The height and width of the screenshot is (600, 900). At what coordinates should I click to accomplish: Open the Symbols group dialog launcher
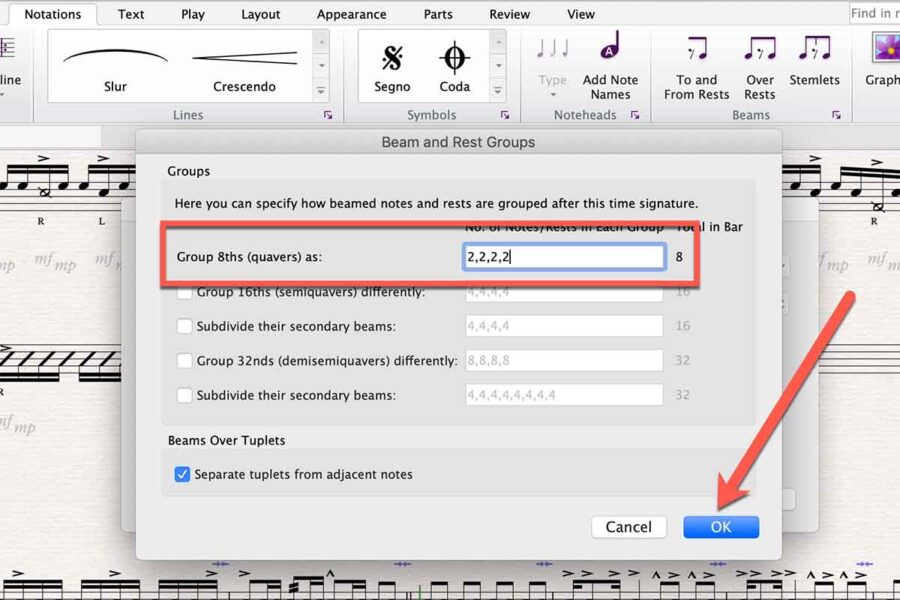click(505, 116)
